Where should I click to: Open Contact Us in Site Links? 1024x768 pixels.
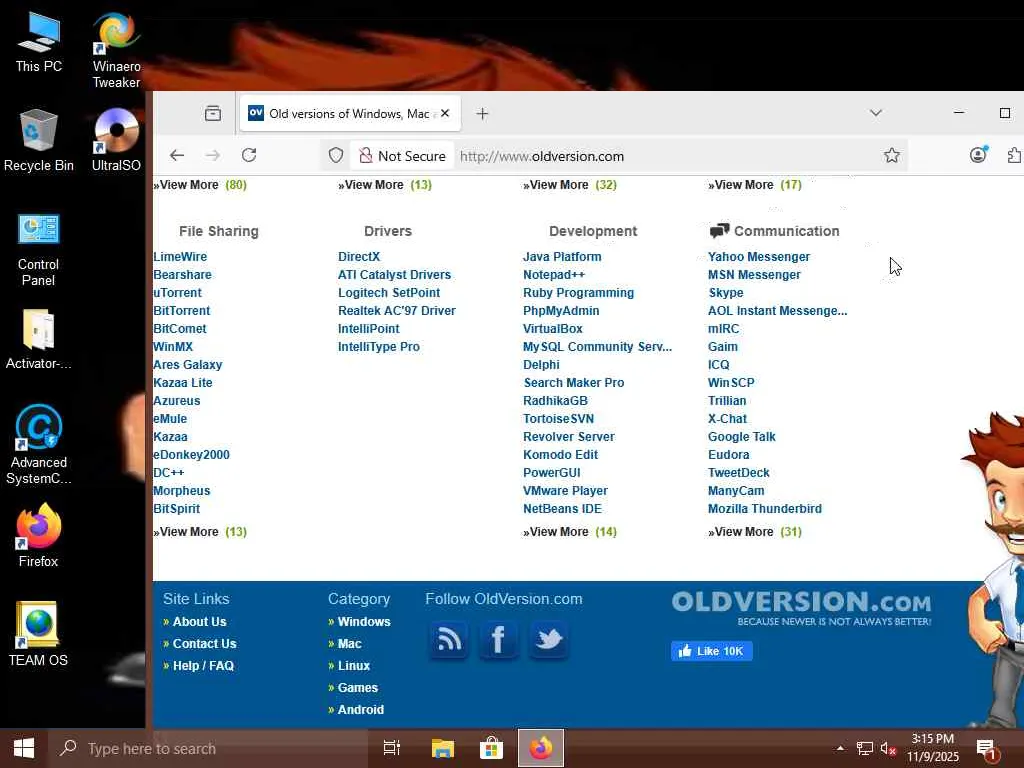click(204, 644)
